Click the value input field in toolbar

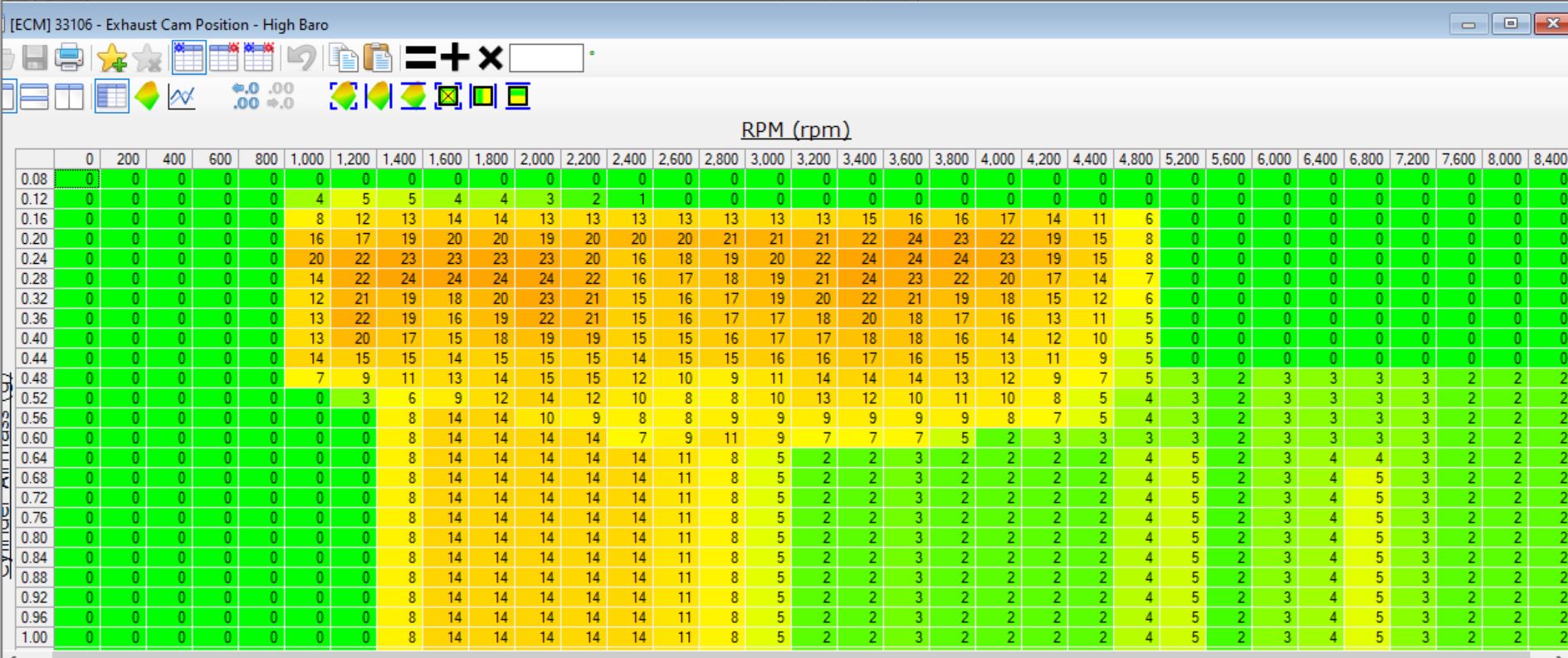(545, 58)
